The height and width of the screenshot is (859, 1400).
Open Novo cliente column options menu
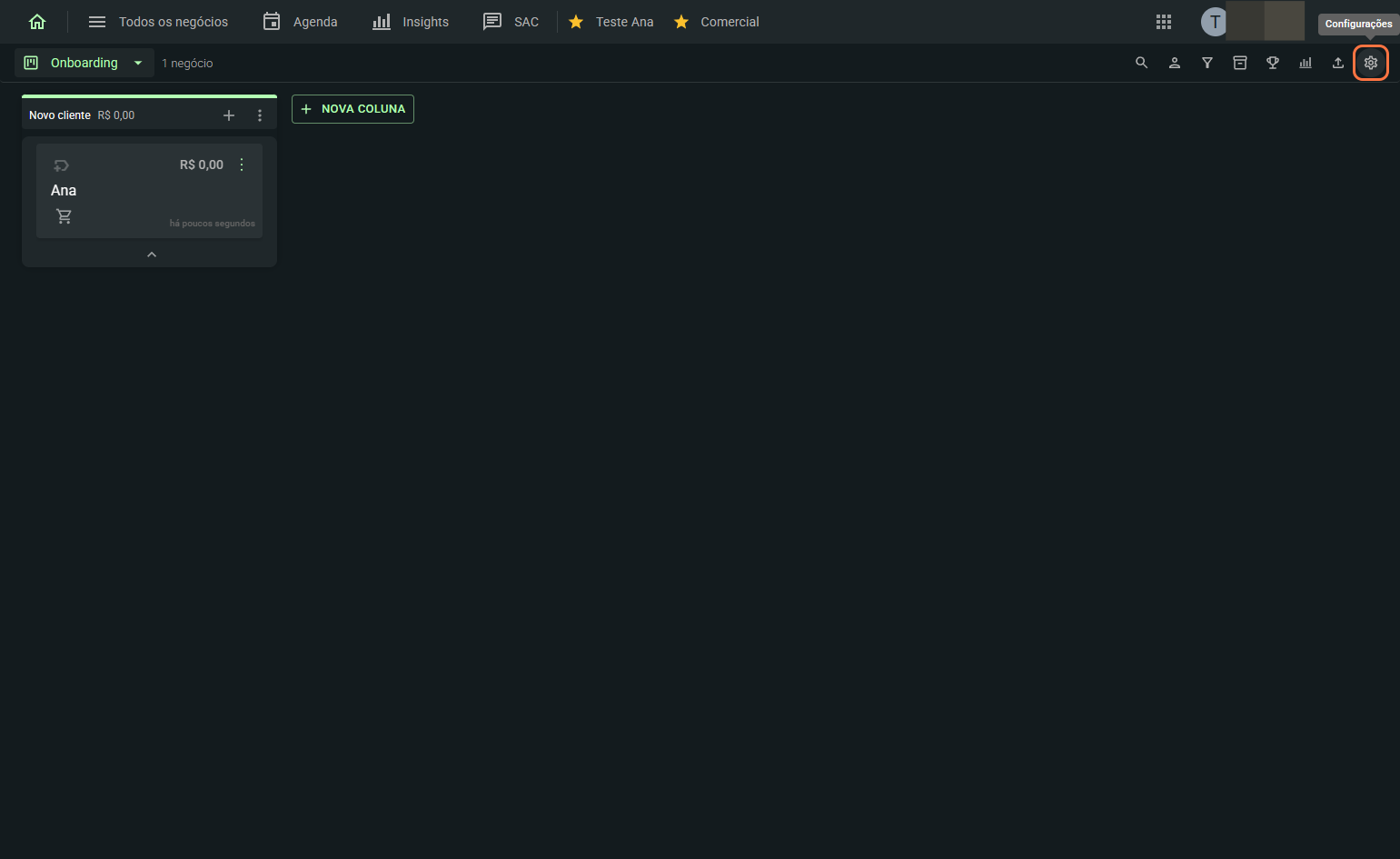[260, 115]
